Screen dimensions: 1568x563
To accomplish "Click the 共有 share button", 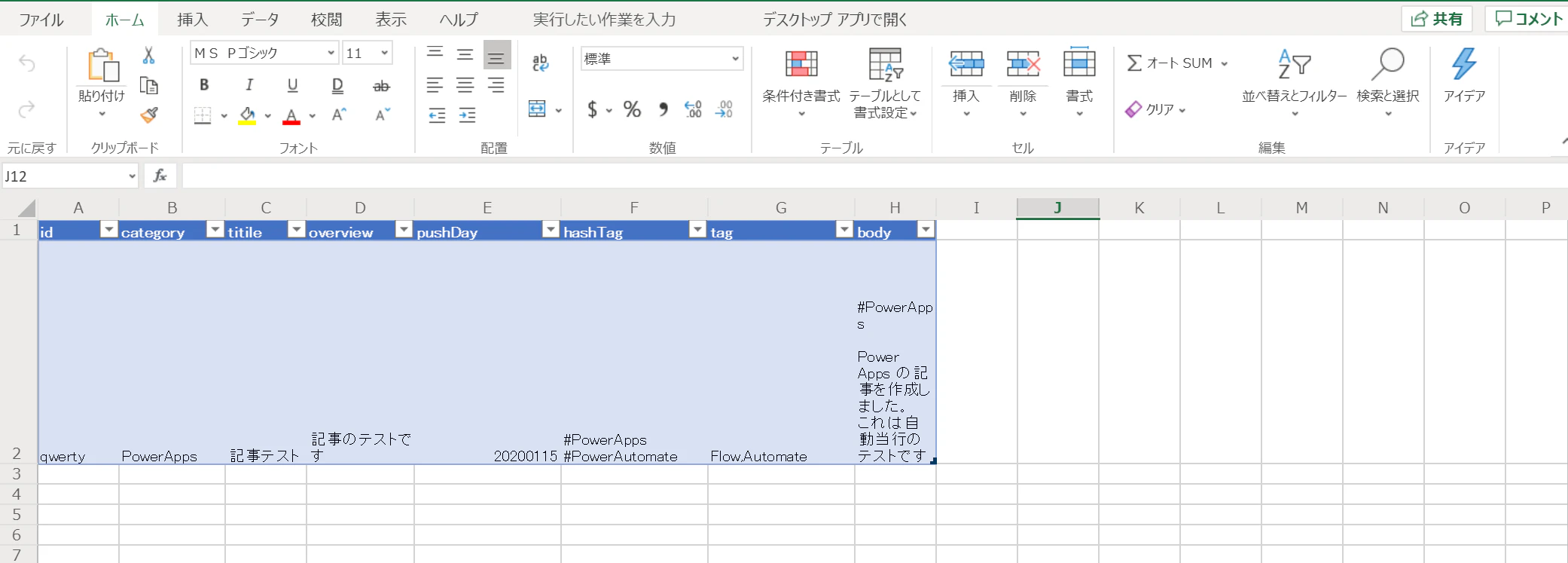I will tap(1436, 19).
